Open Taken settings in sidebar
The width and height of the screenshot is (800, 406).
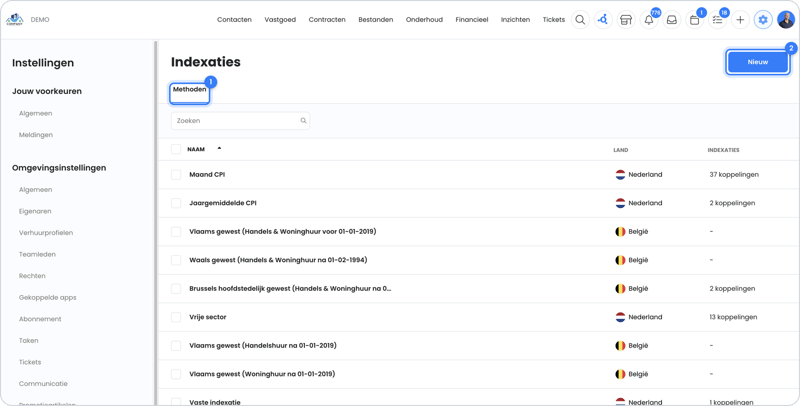29,340
